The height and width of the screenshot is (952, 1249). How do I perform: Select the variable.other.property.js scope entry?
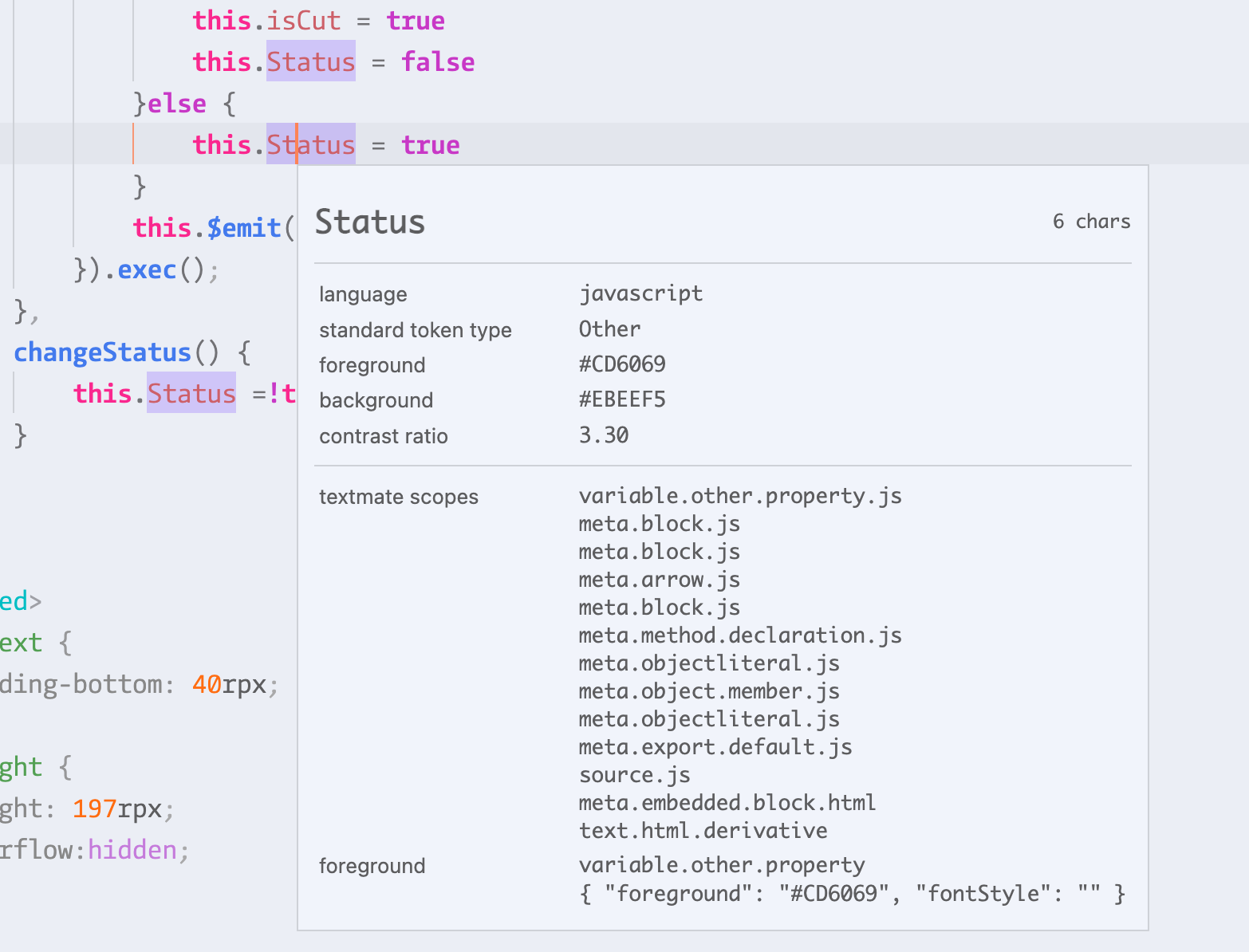click(740, 495)
